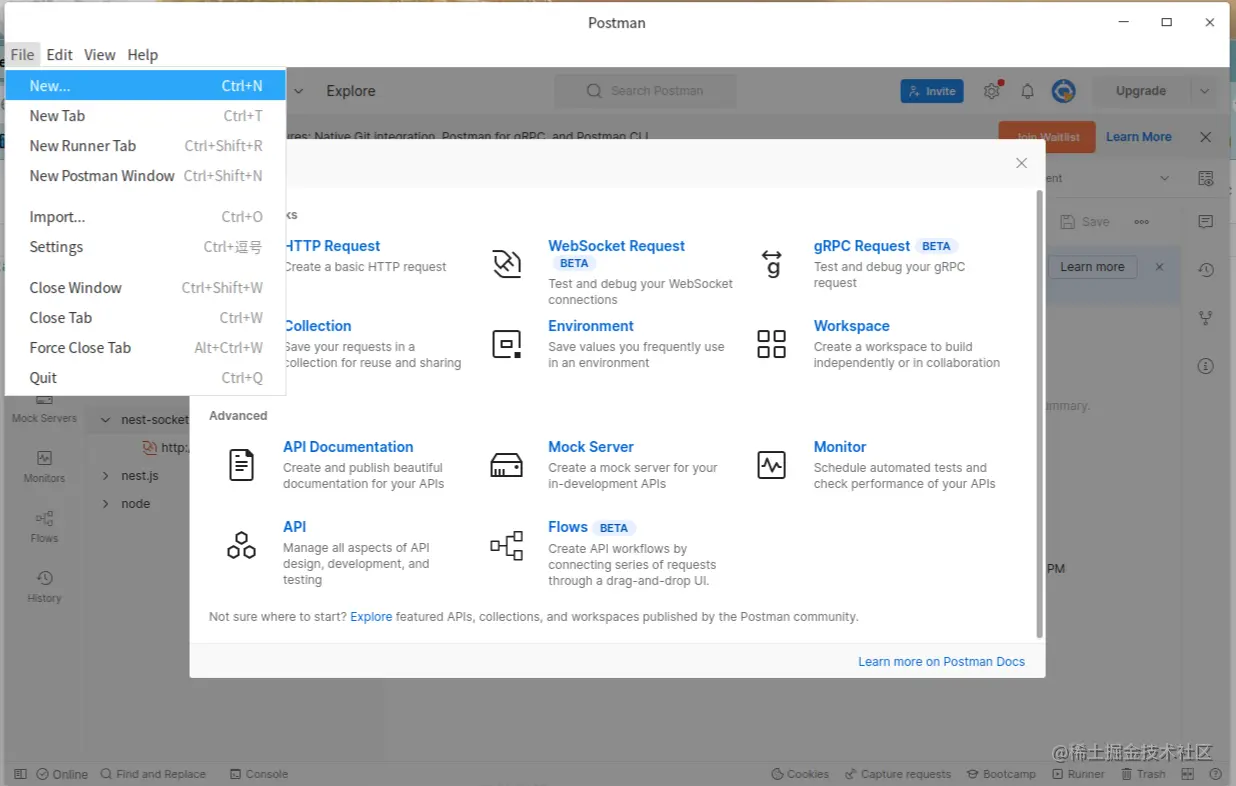Open the settings gear icon in header
The width and height of the screenshot is (1236, 786).
coord(992,91)
